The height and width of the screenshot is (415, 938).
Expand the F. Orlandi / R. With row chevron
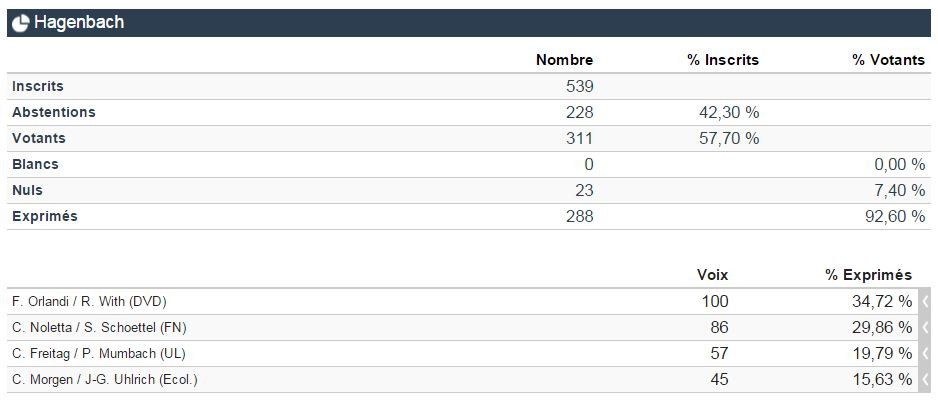(x=925, y=301)
